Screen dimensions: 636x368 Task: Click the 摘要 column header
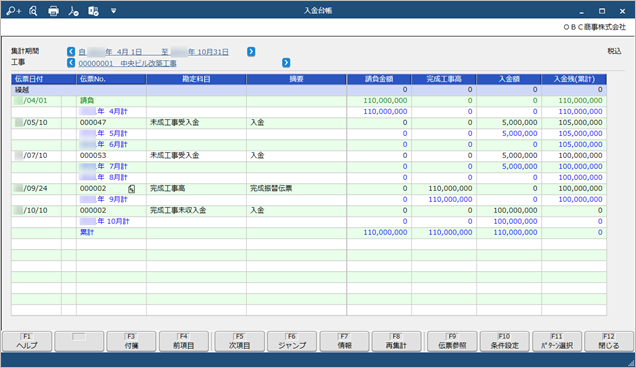click(297, 79)
